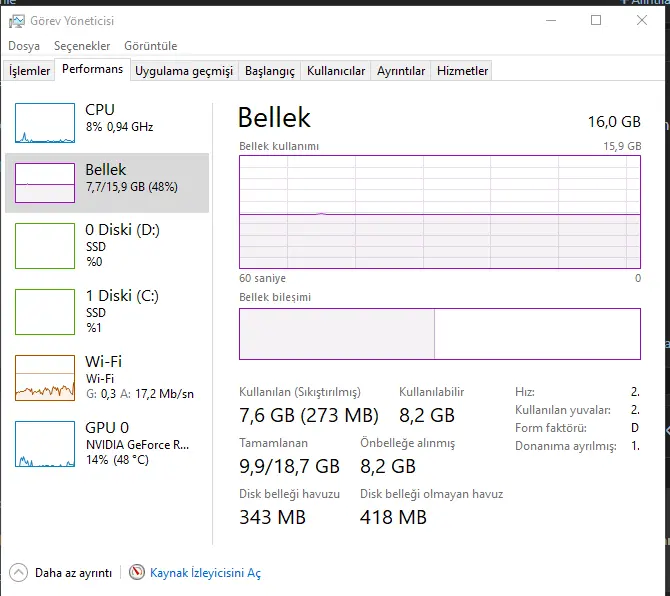670x596 pixels.
Task: Select the Performans tab
Action: point(92,69)
